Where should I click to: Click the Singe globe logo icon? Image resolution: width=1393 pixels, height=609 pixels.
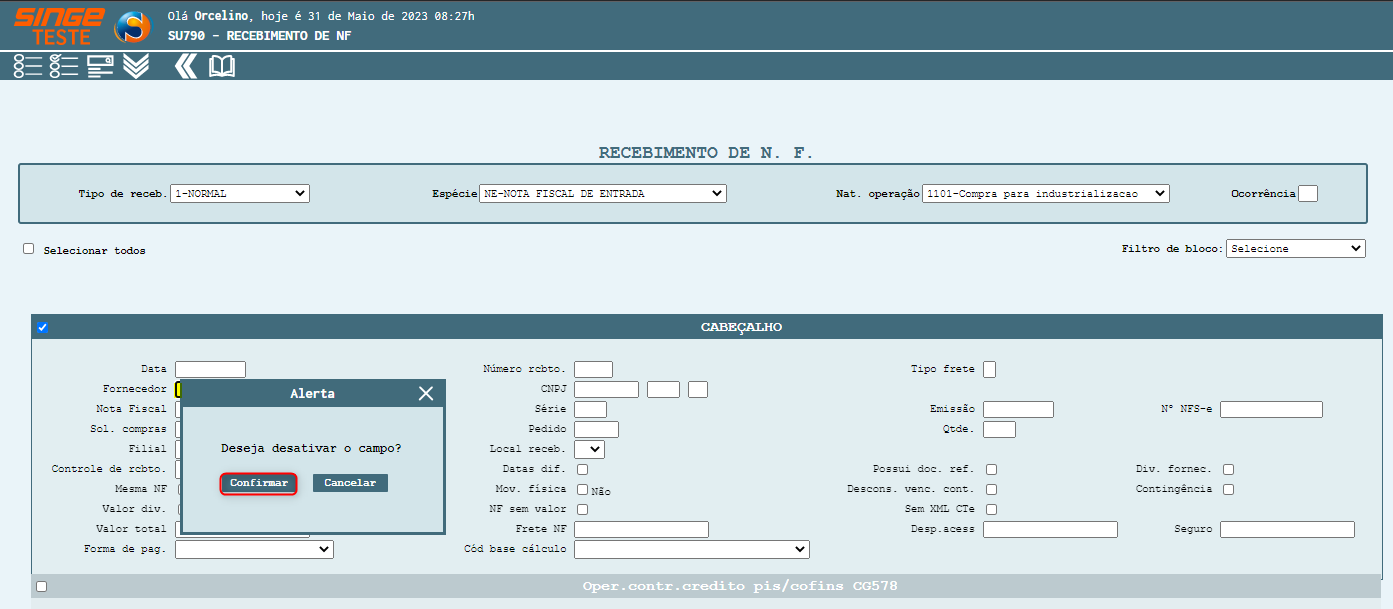click(132, 27)
